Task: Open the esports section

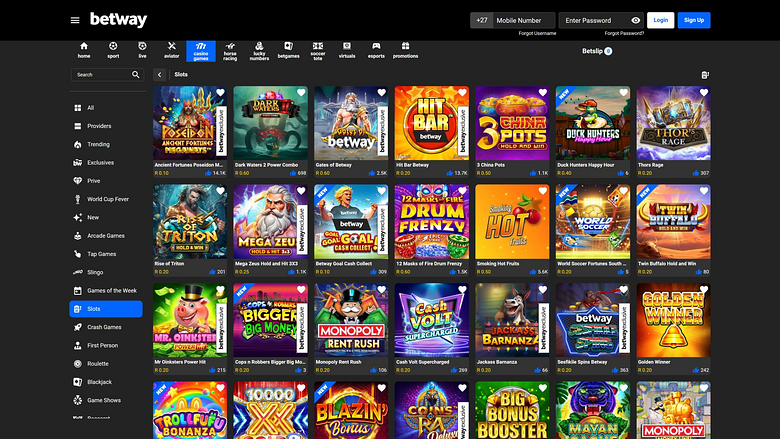Action: pos(376,51)
